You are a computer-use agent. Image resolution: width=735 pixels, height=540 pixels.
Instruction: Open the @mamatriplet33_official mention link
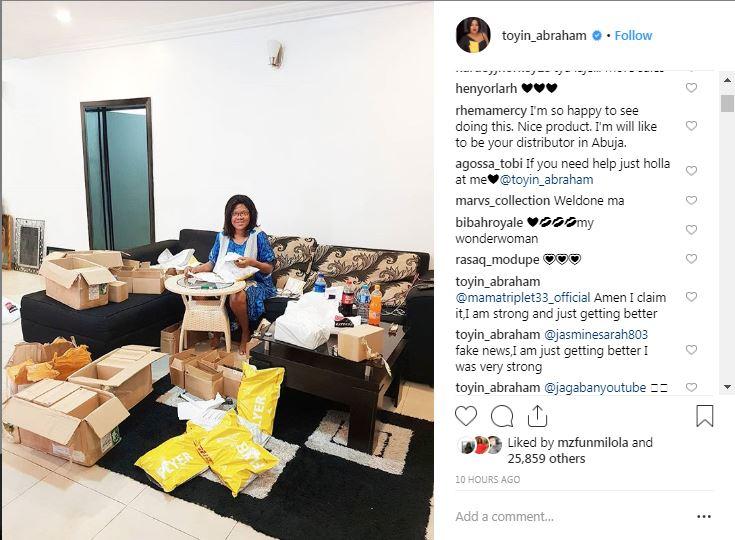click(523, 298)
